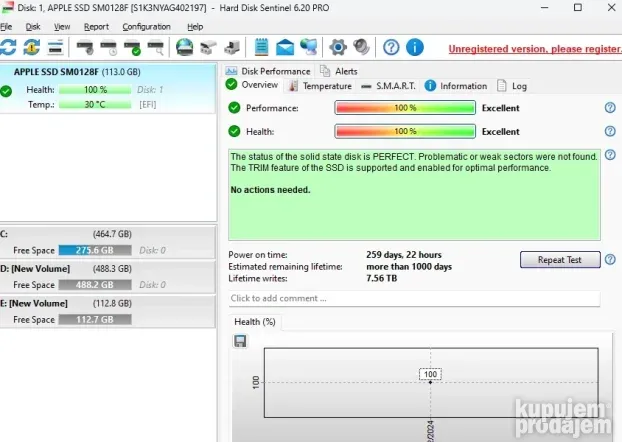Click the refresh disk status icon
Image resolution: width=622 pixels, height=442 pixels.
coord(8,47)
